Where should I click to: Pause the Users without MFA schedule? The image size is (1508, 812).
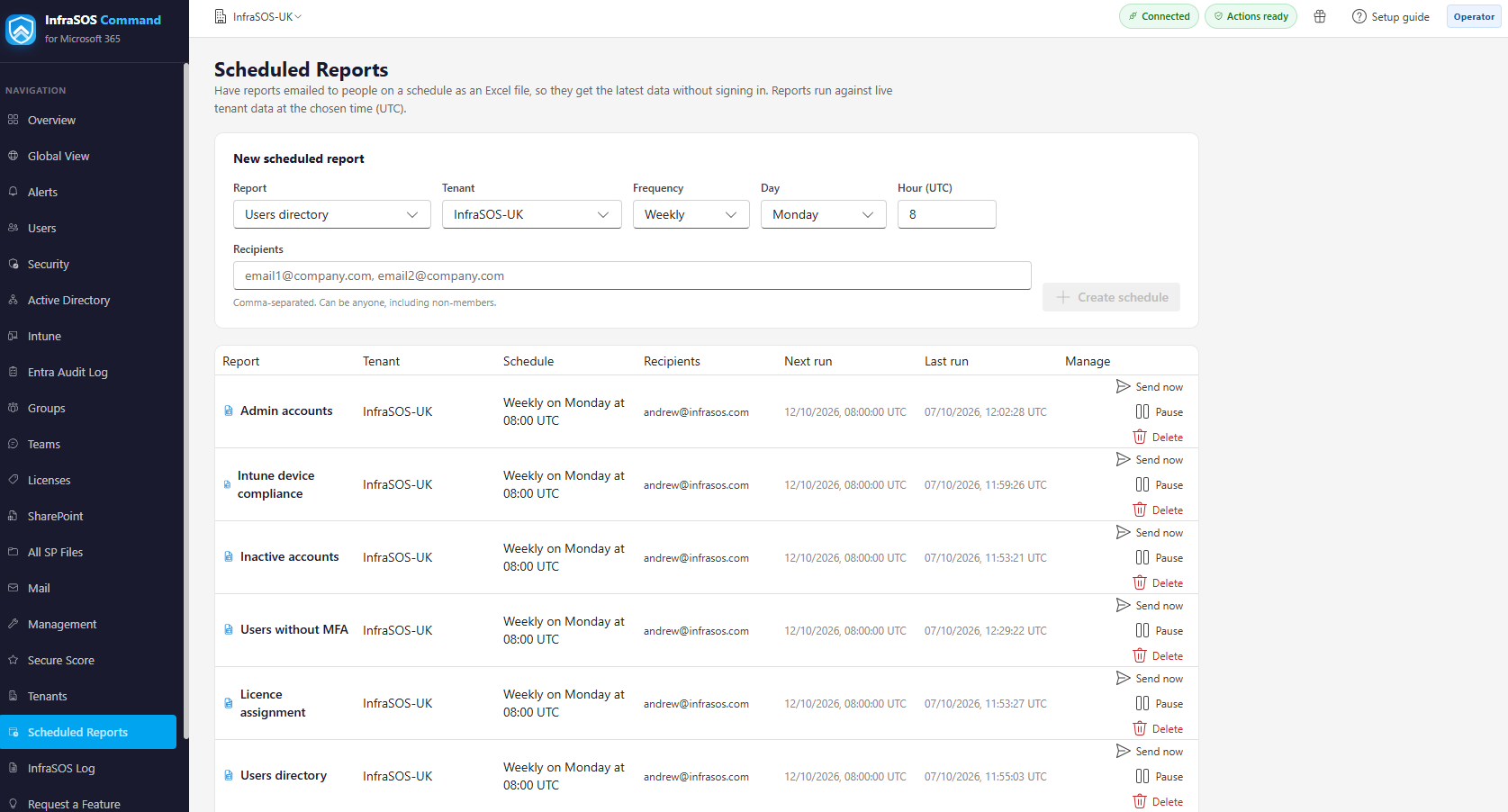[1160, 630]
